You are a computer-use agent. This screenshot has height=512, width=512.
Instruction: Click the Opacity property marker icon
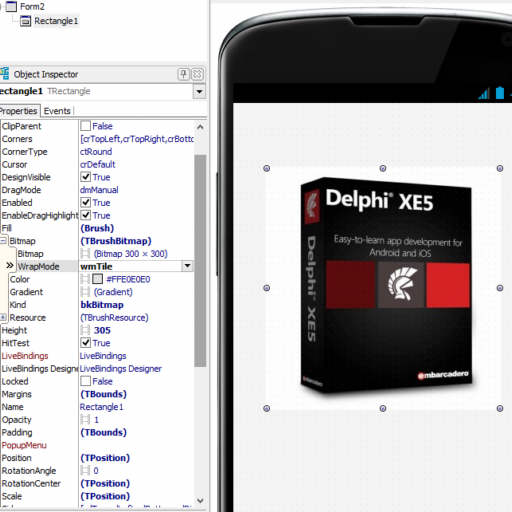pos(85,420)
